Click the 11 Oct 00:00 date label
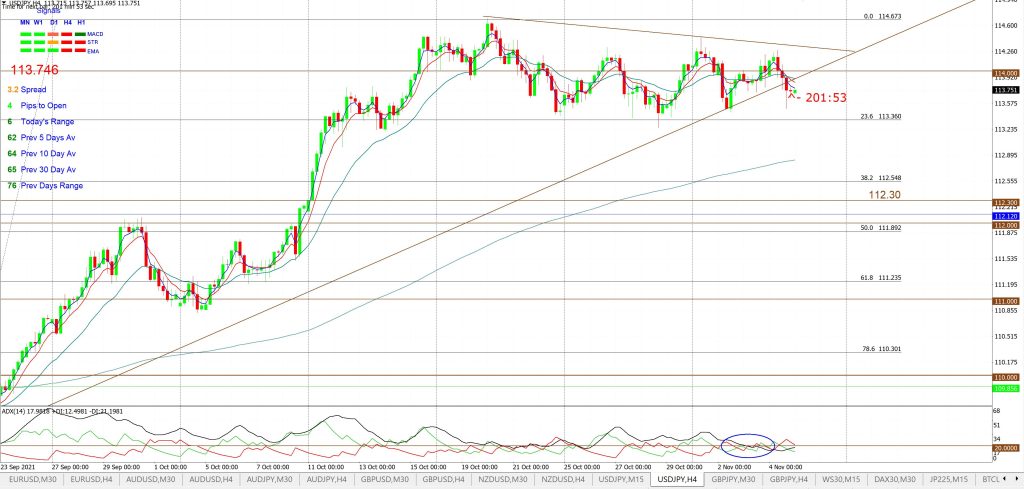 pyautogui.click(x=324, y=467)
